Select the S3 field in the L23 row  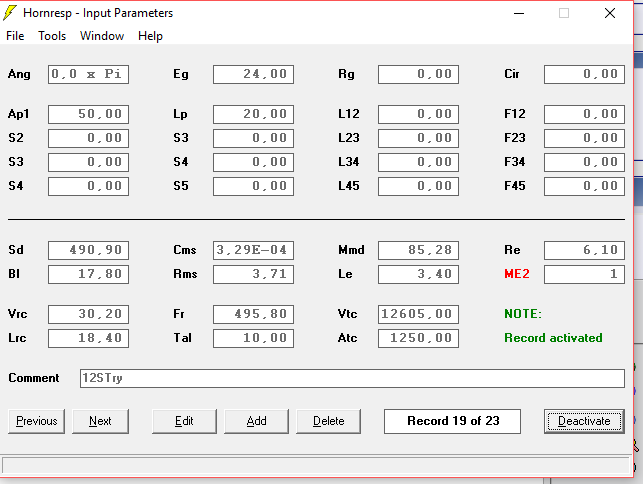point(253,138)
